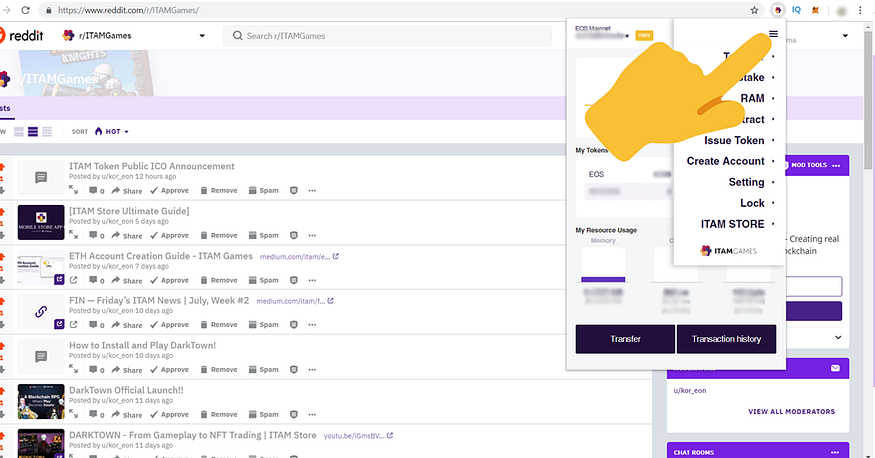The image size is (875, 458).
Task: Open the ITAM Store Ultimate Guide thumbnail
Action: pos(41,222)
